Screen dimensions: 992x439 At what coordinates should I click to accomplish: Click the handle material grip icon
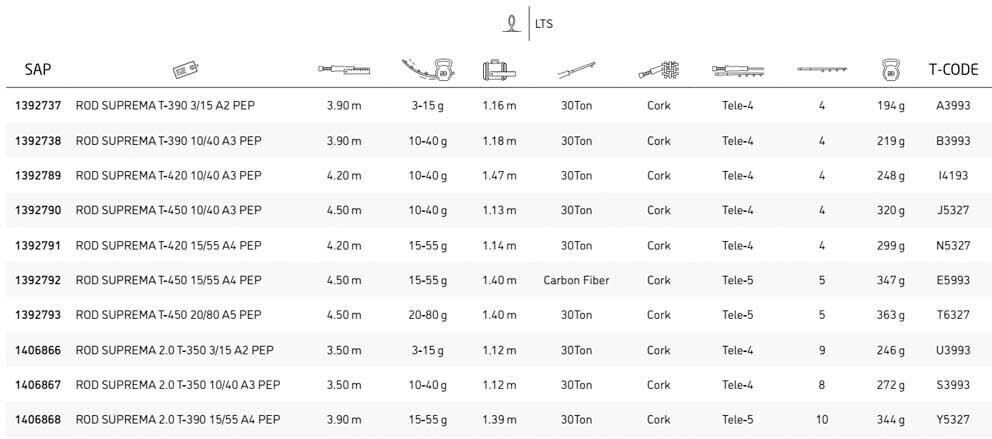tap(658, 70)
